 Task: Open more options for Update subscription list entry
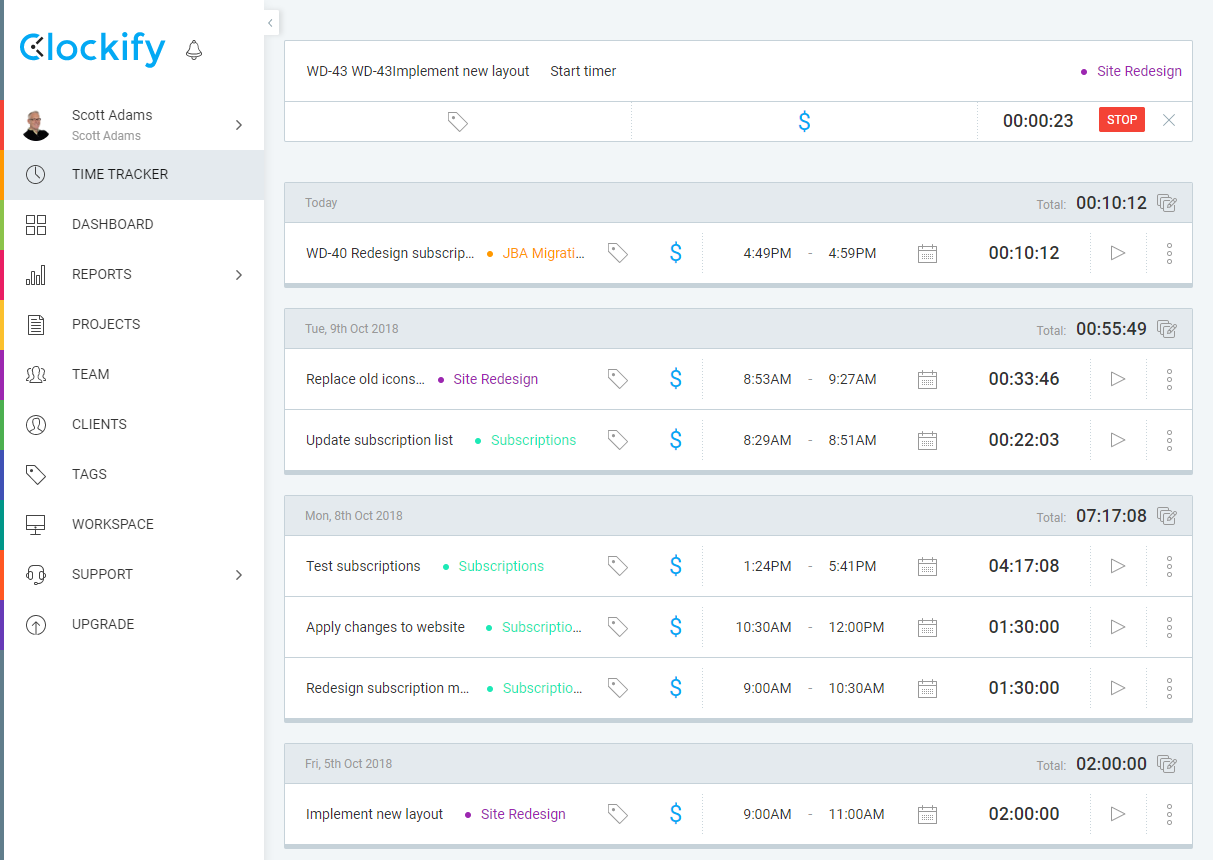1169,440
